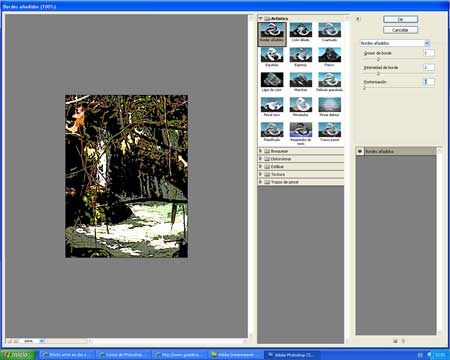Select the Lápiz de color filter

click(x=272, y=82)
